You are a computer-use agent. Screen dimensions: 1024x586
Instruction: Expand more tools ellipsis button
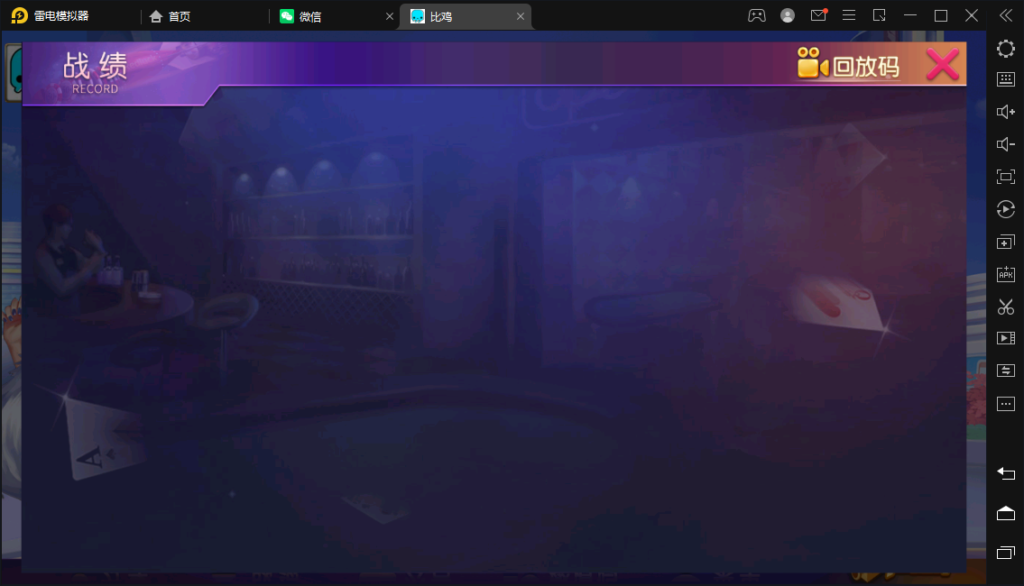tap(1006, 404)
